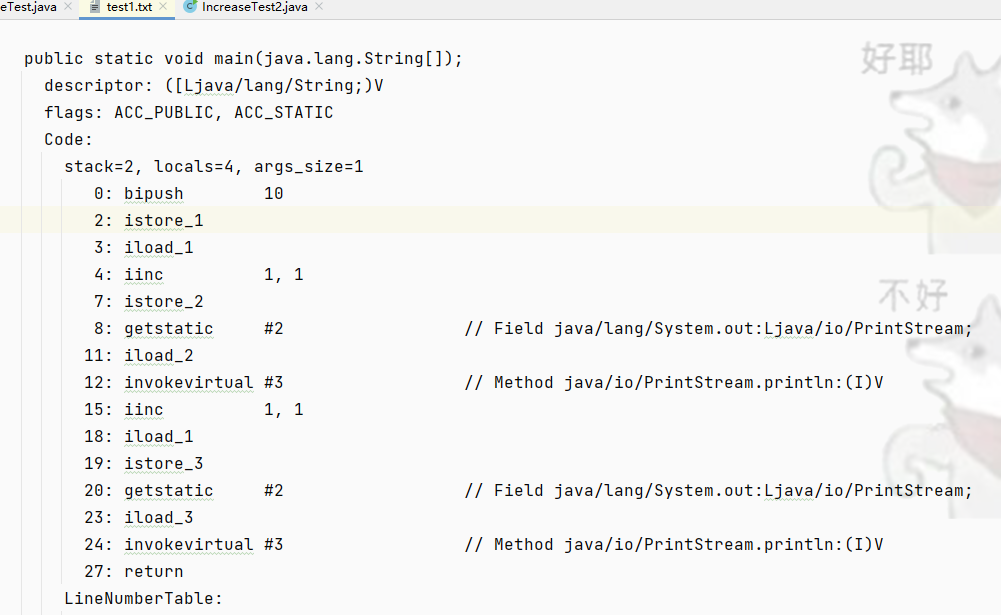This screenshot has height=615, width=1001.
Task: Open the partially visible eTest.java tab
Action: (x=28, y=7)
